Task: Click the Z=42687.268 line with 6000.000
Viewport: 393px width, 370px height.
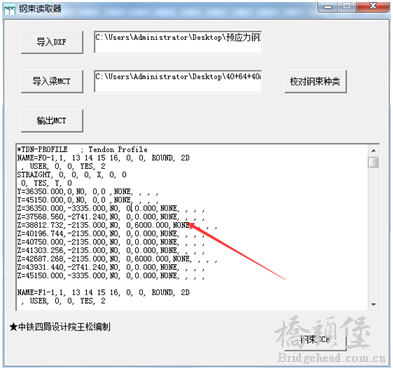Action: click(117, 259)
